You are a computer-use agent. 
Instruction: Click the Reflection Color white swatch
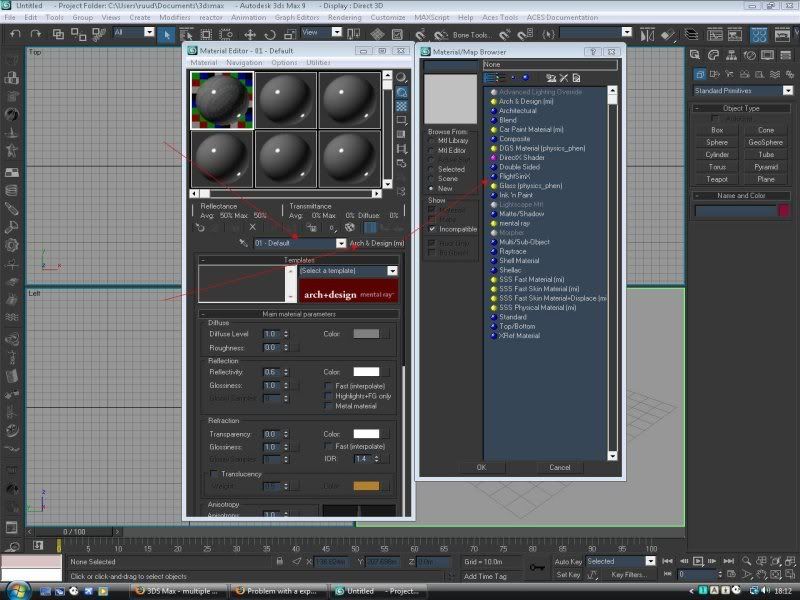point(366,372)
